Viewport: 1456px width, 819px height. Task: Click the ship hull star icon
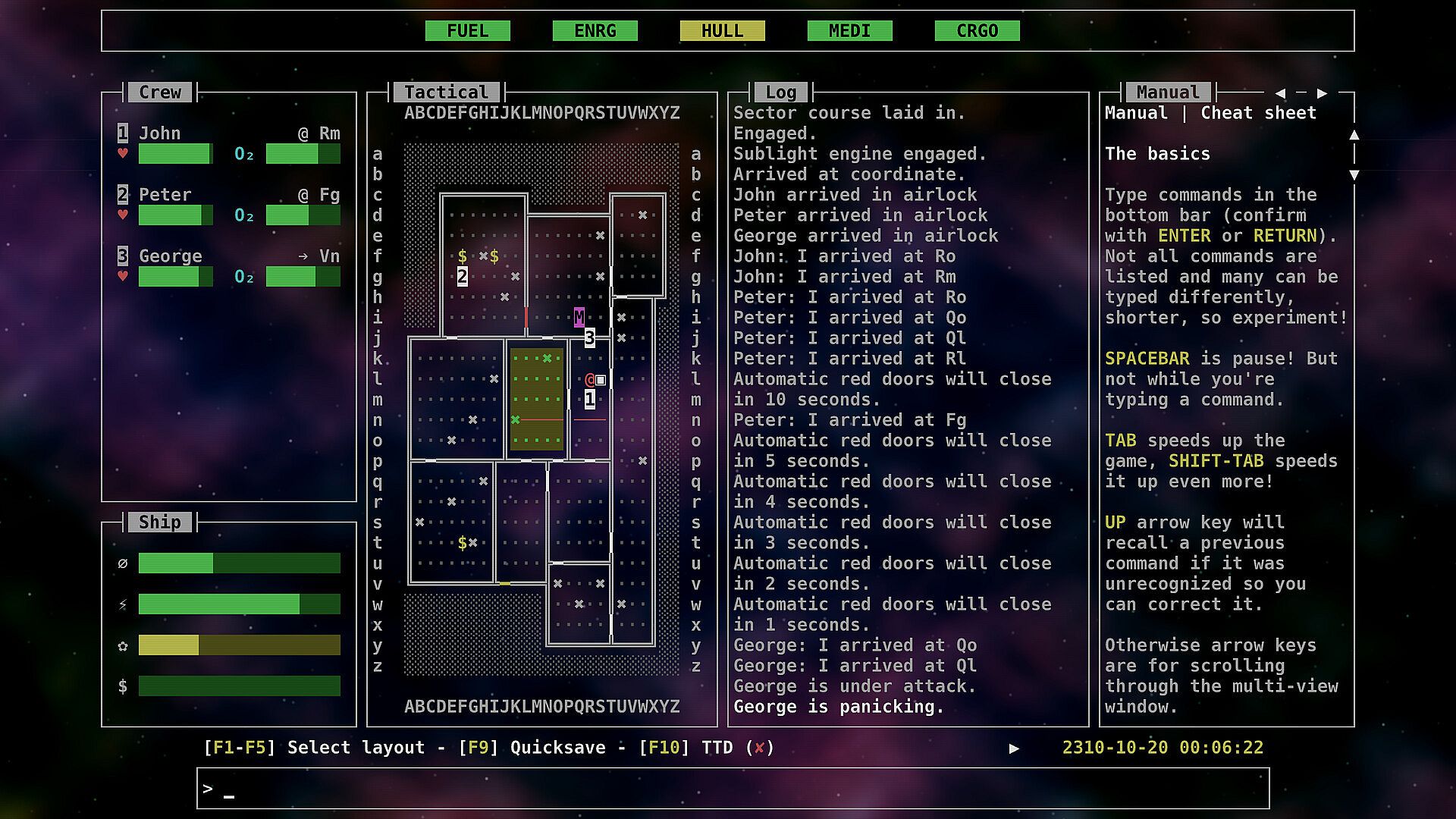[x=123, y=645]
